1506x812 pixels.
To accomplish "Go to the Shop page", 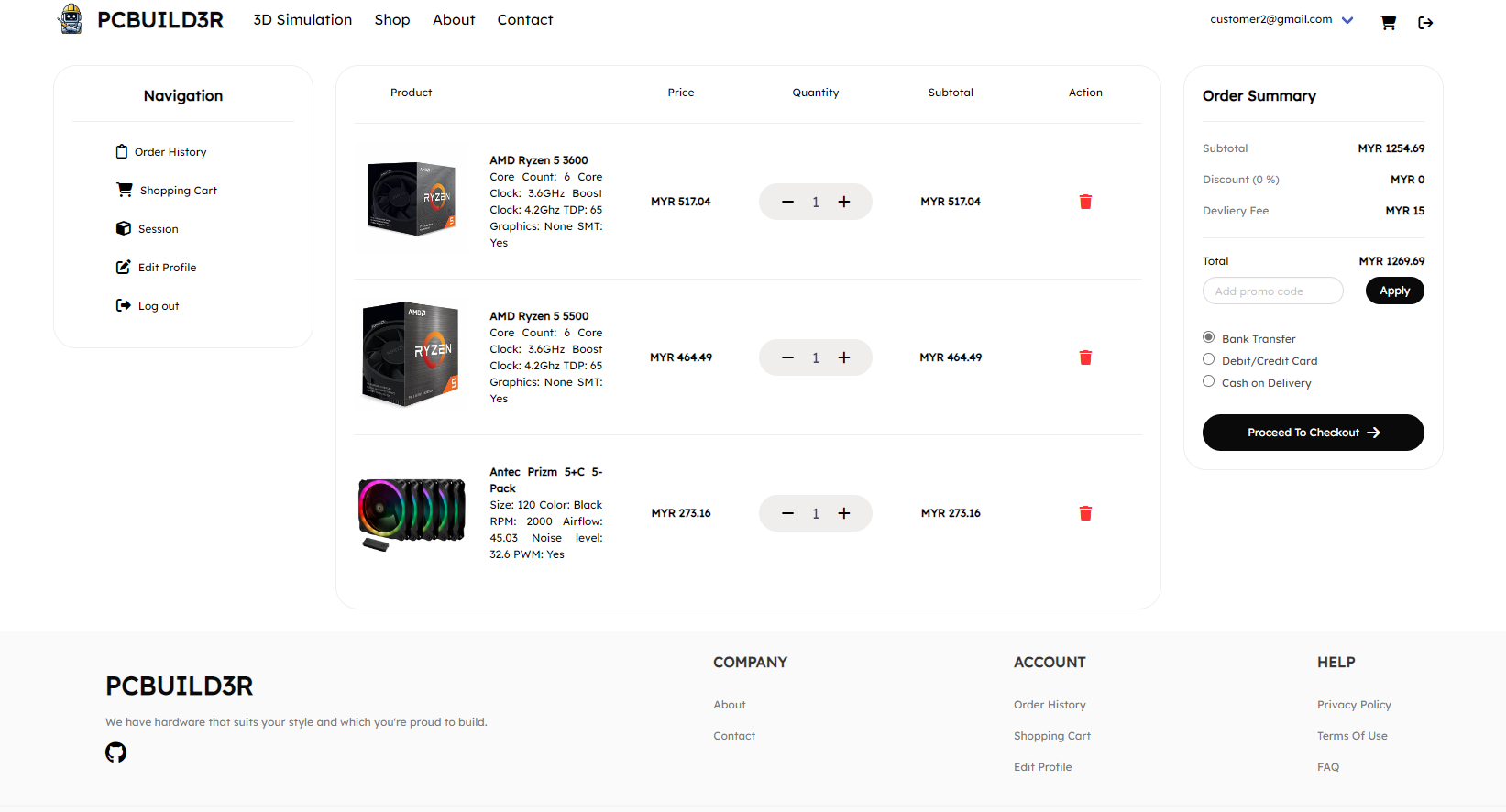I will (392, 20).
